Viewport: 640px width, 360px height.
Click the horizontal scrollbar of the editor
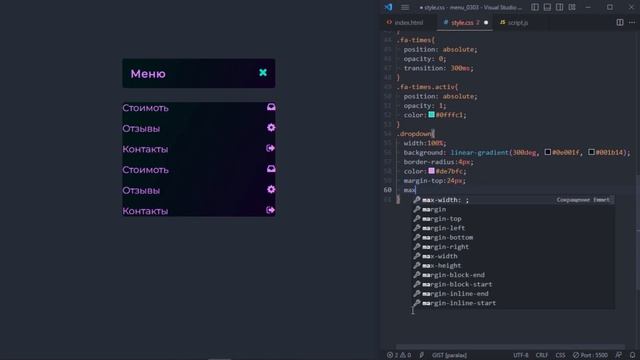coord(510,347)
